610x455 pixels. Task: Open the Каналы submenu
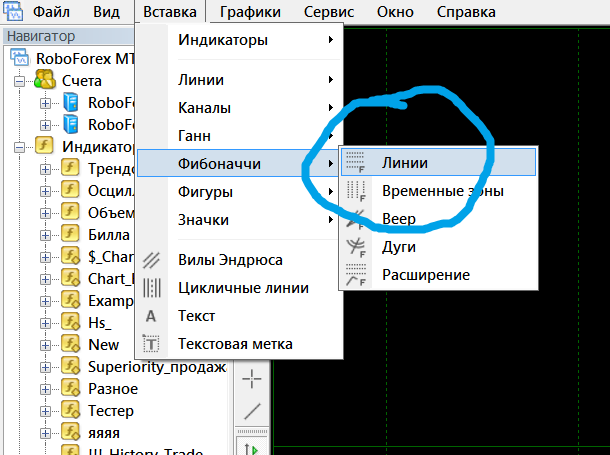tap(239, 108)
